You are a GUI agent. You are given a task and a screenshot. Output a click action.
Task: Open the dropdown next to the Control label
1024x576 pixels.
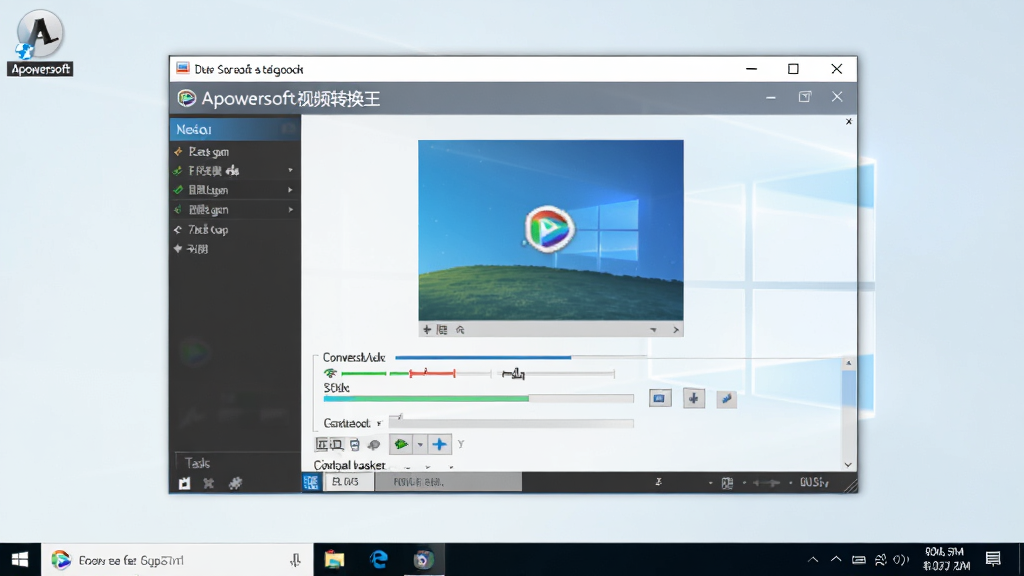click(379, 424)
